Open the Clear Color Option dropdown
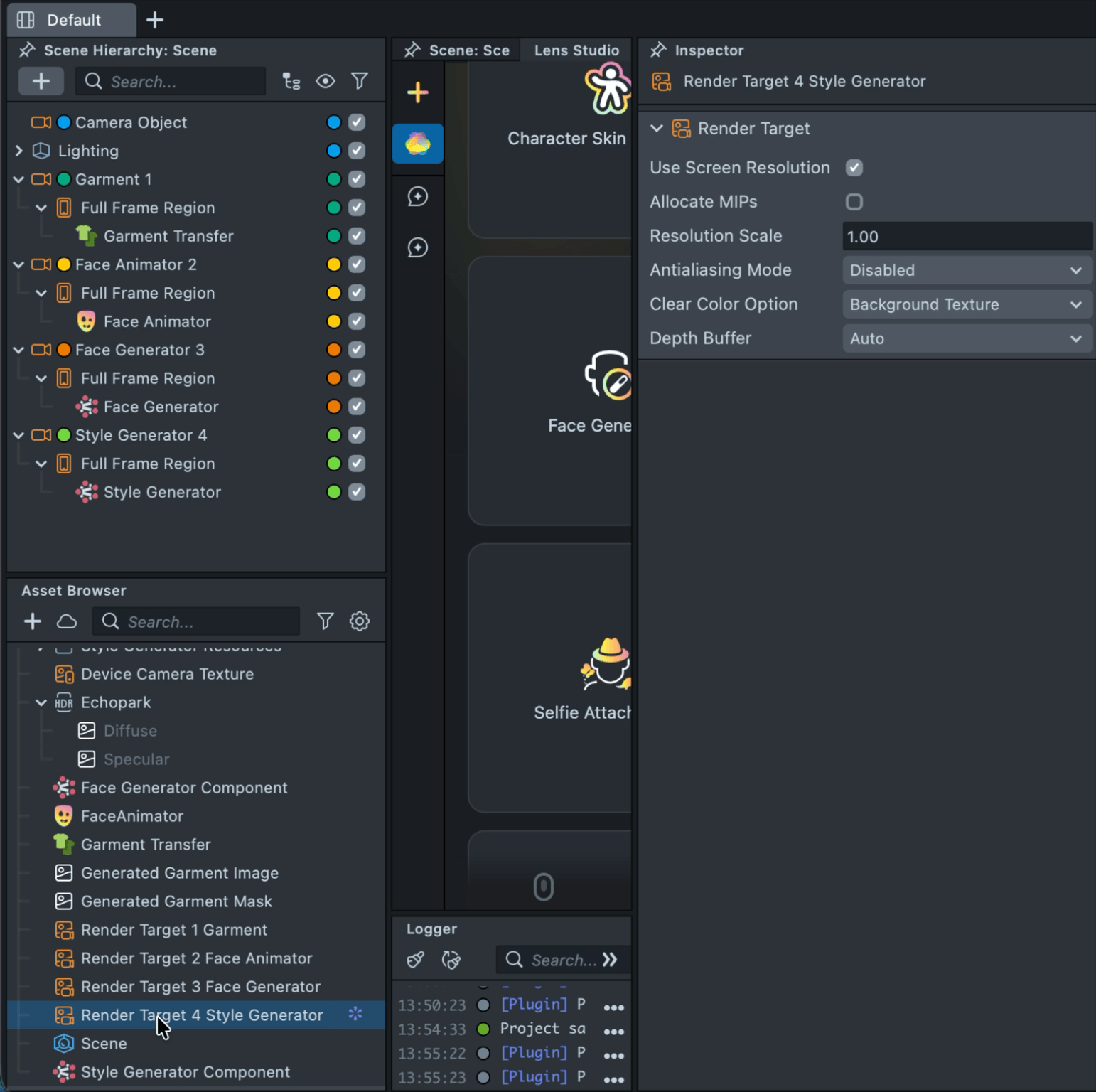The height and width of the screenshot is (1092, 1096). coord(967,304)
